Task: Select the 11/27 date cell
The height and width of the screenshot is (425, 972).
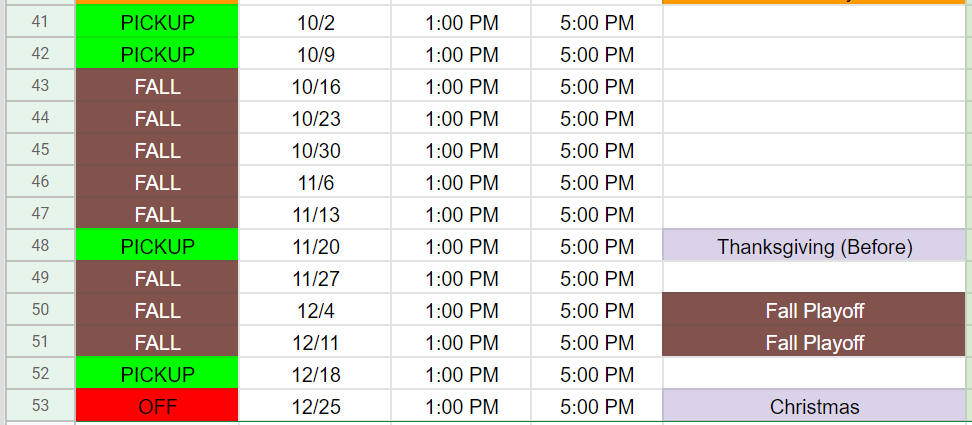Action: (x=316, y=278)
